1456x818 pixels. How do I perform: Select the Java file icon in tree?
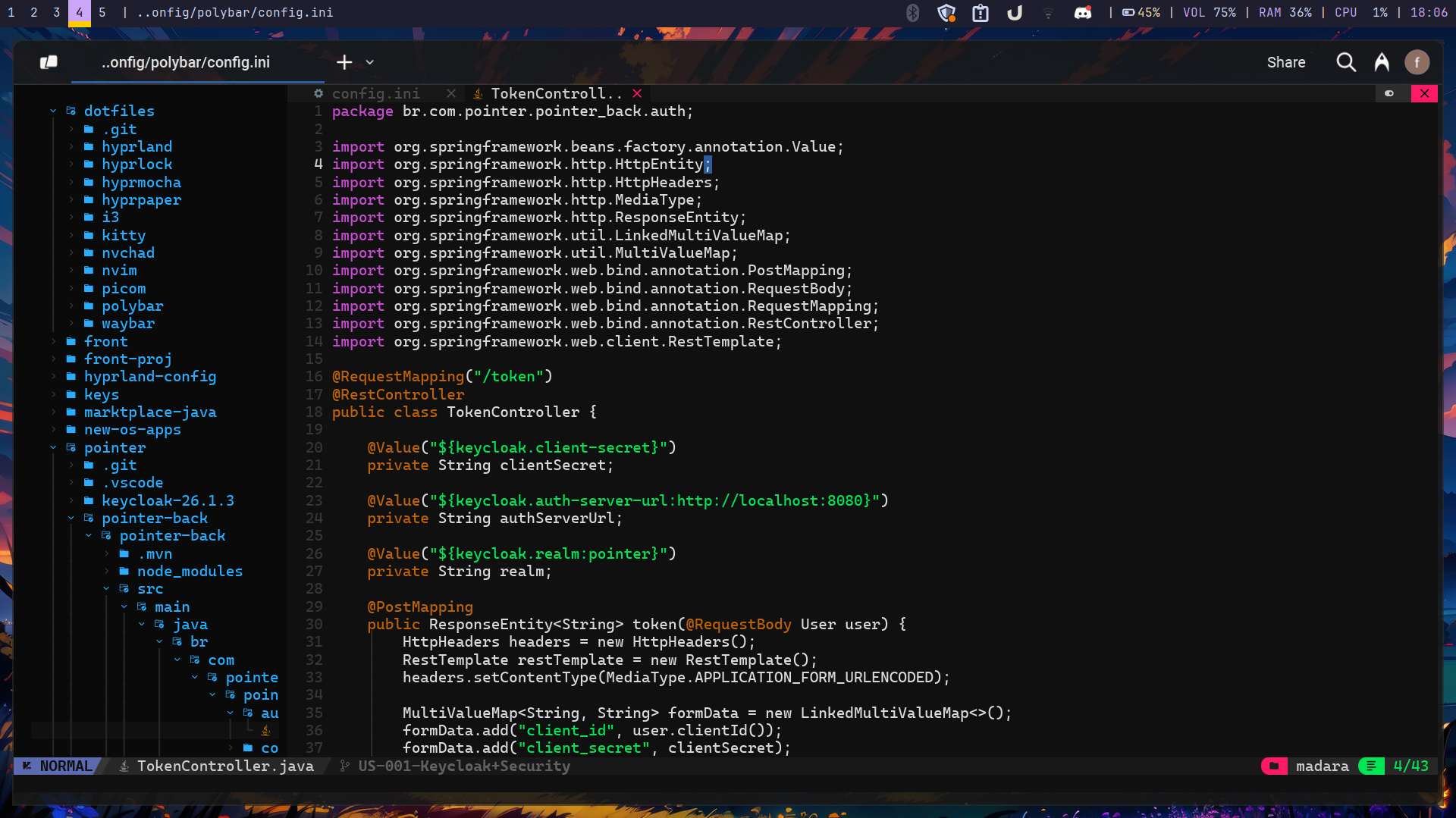point(265,731)
